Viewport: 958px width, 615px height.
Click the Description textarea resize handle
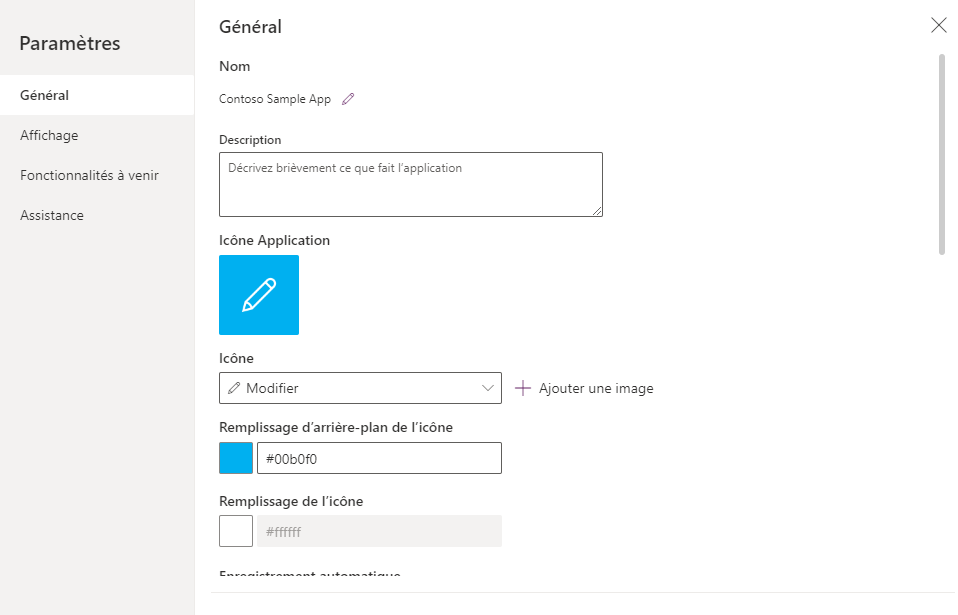[597, 211]
